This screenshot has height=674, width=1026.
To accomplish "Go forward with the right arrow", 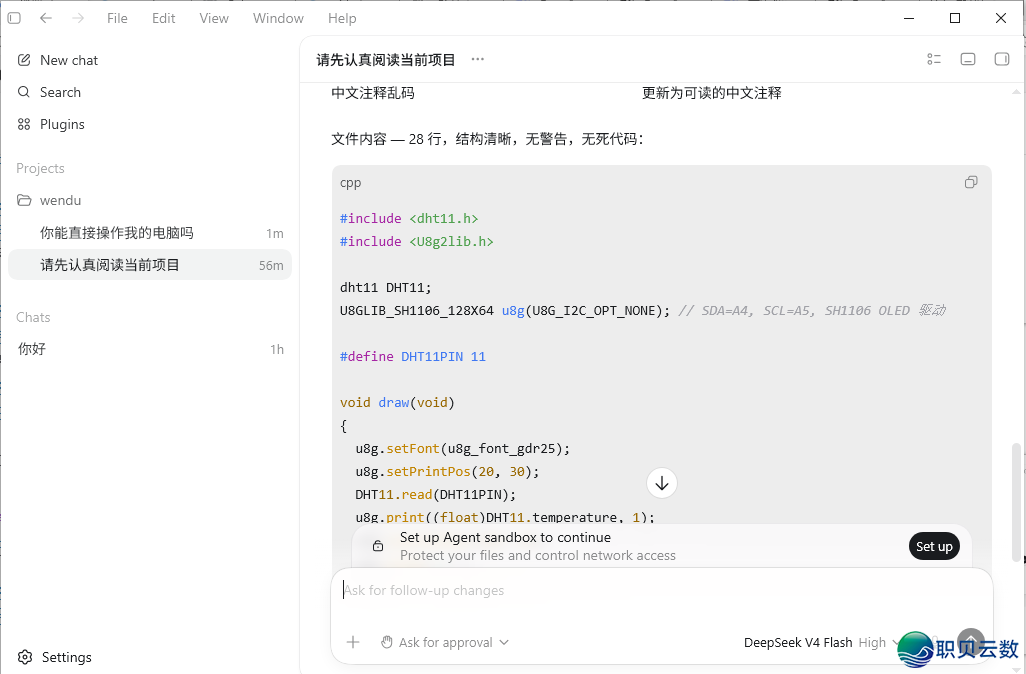I will point(78,18).
